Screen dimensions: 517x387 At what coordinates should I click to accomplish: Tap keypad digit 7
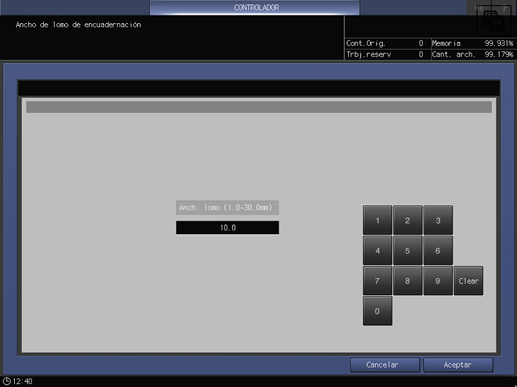[x=377, y=281]
